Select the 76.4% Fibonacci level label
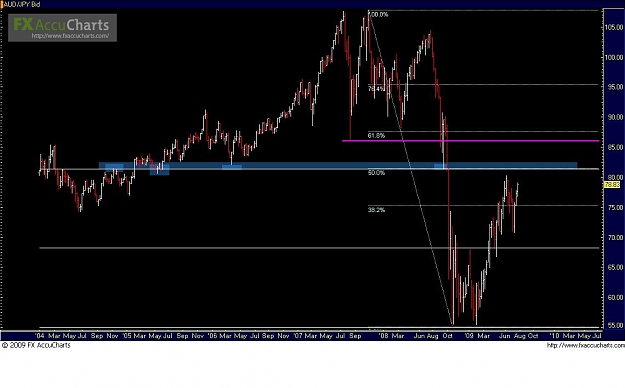 tap(376, 89)
